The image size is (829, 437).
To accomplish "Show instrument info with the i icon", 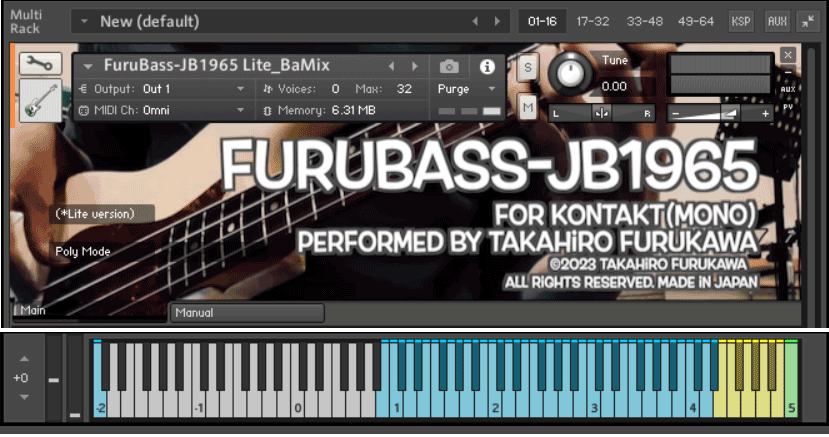I will point(487,67).
